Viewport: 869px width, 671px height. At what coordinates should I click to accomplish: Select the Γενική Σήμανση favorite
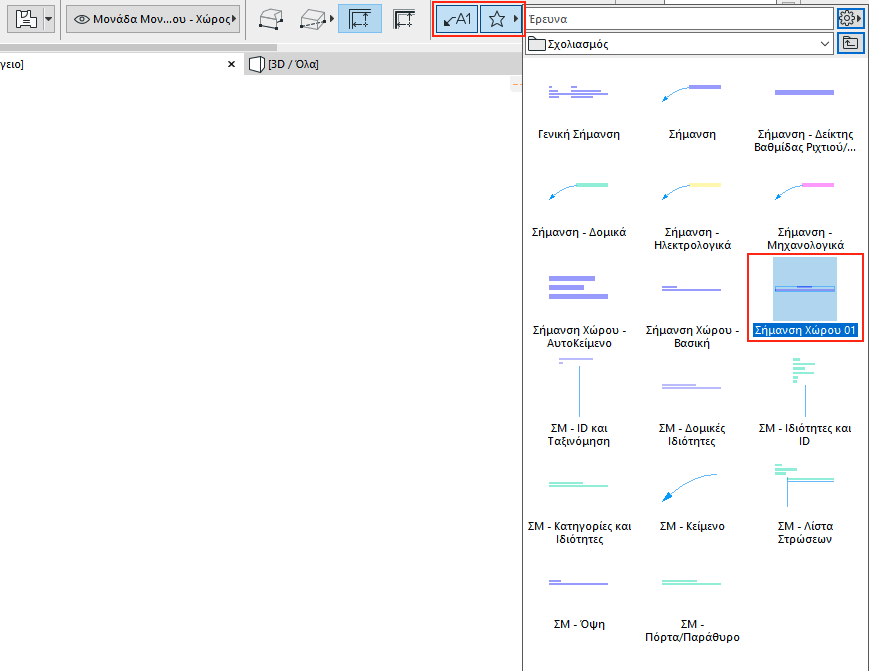579,111
